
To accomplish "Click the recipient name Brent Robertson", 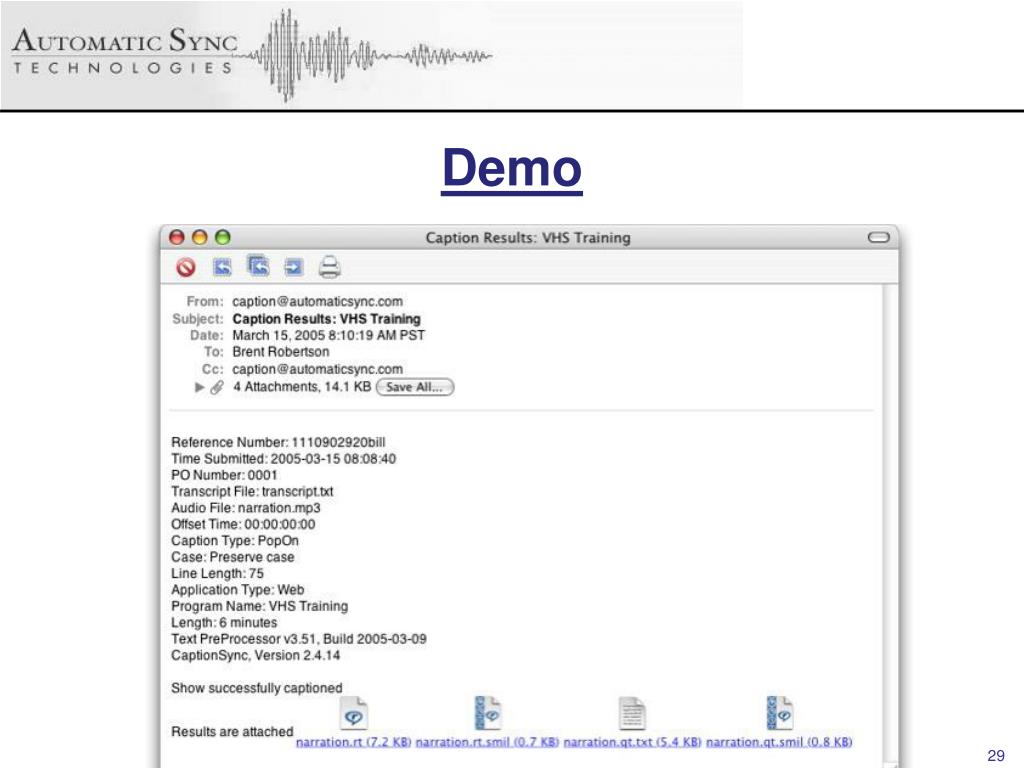I will coord(281,352).
